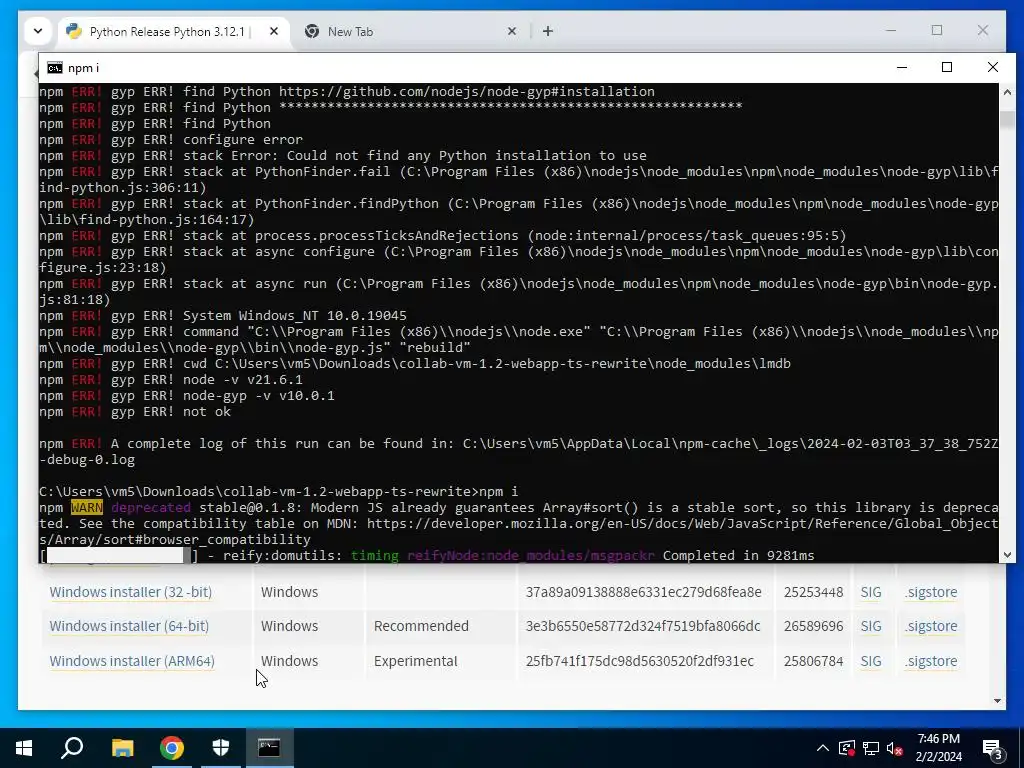Click Chrome page scrollbar down arrow
Viewport: 1024px width, 768px height.
[x=997, y=701]
